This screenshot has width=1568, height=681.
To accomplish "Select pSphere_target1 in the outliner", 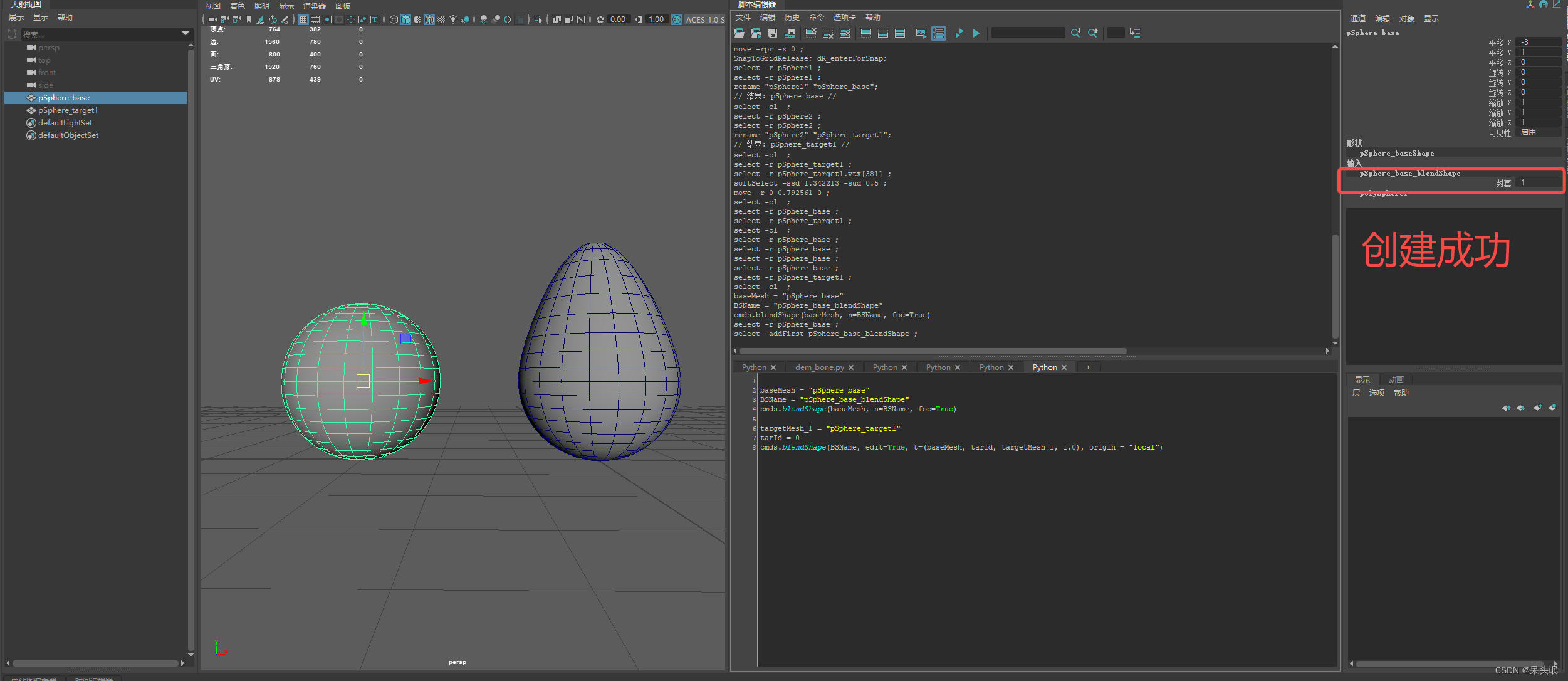I will click(68, 110).
